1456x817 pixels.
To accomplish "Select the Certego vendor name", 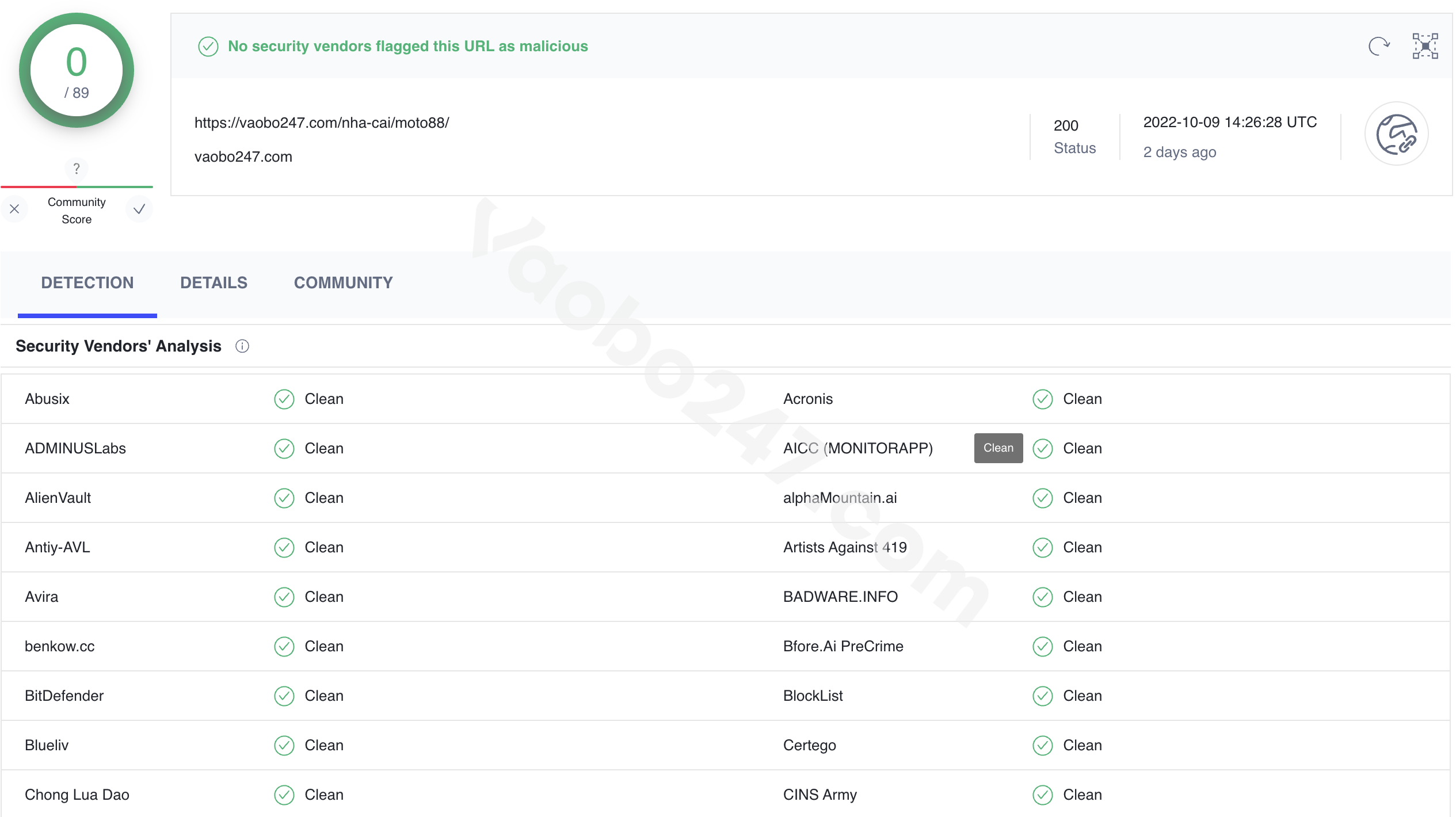I will point(810,746).
